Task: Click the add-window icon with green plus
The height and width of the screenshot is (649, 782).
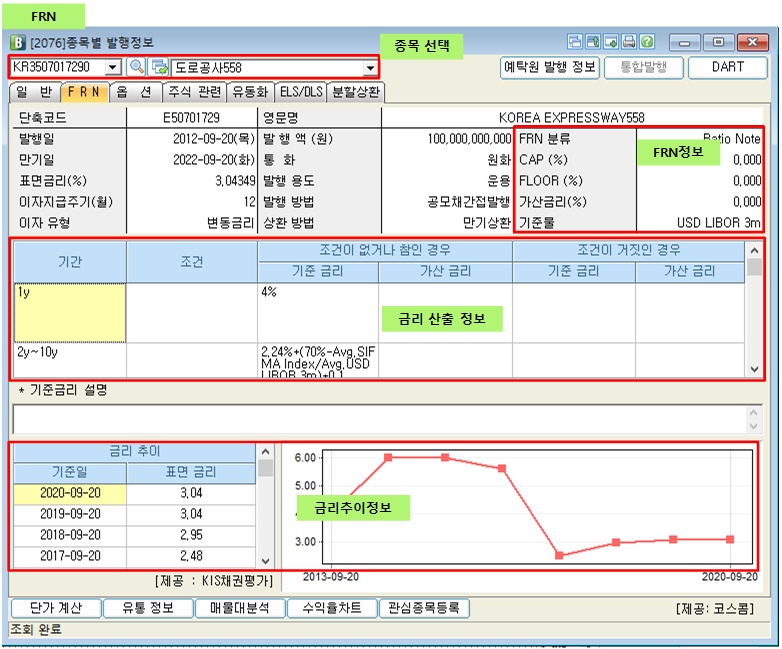Action: pyautogui.click(x=611, y=42)
